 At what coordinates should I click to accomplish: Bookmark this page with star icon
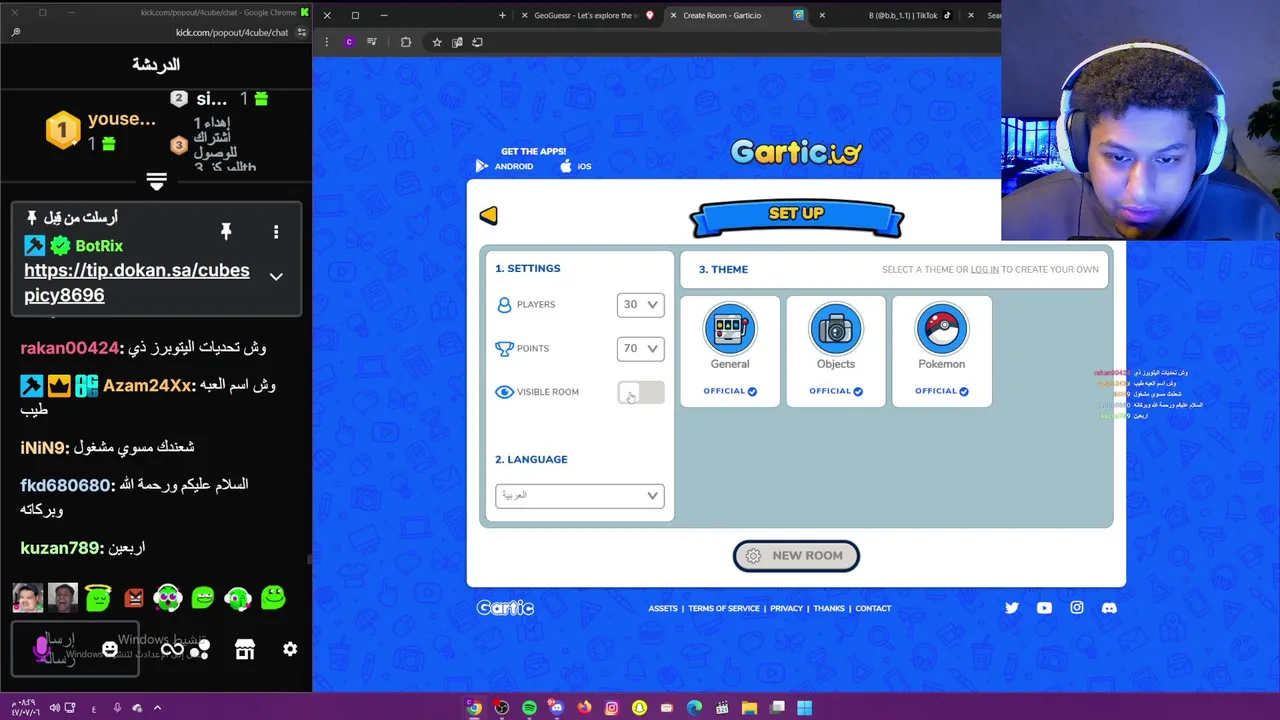(x=437, y=42)
